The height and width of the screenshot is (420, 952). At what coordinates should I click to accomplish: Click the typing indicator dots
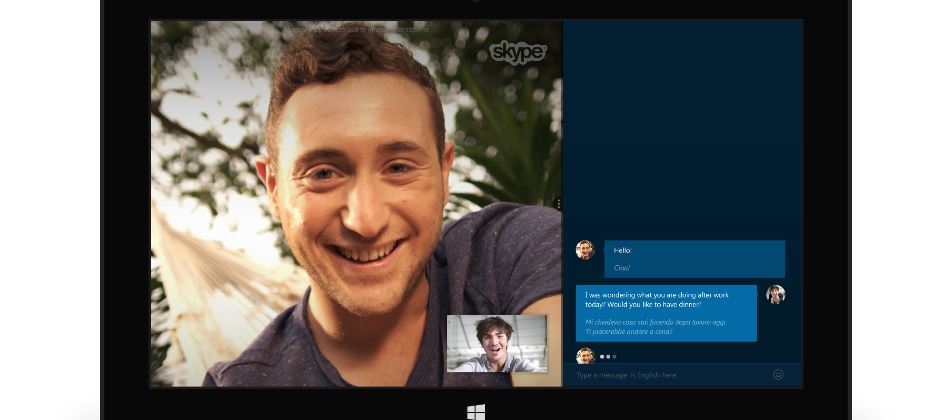608,356
